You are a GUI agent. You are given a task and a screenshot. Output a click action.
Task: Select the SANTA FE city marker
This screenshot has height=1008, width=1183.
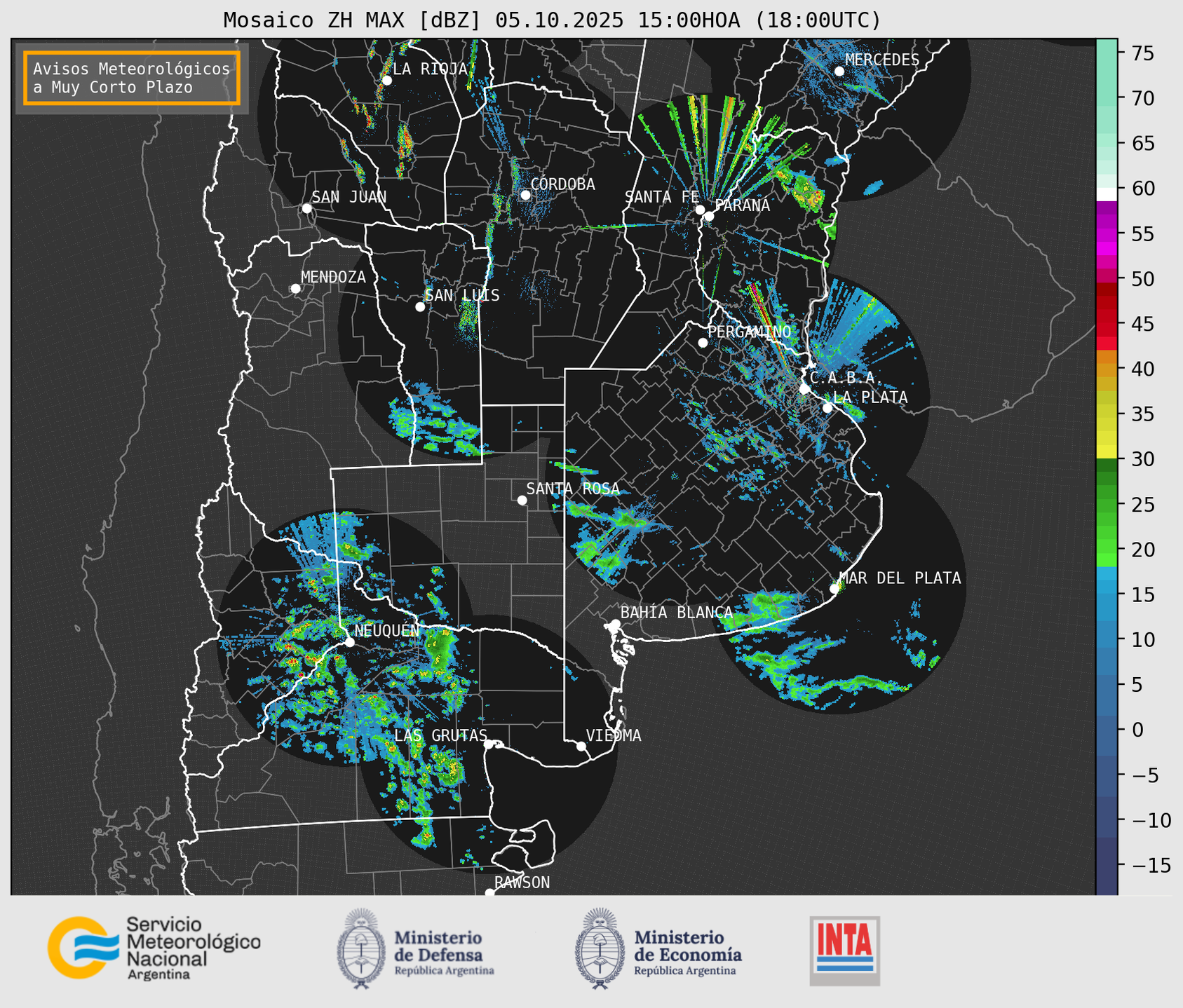coord(700,210)
